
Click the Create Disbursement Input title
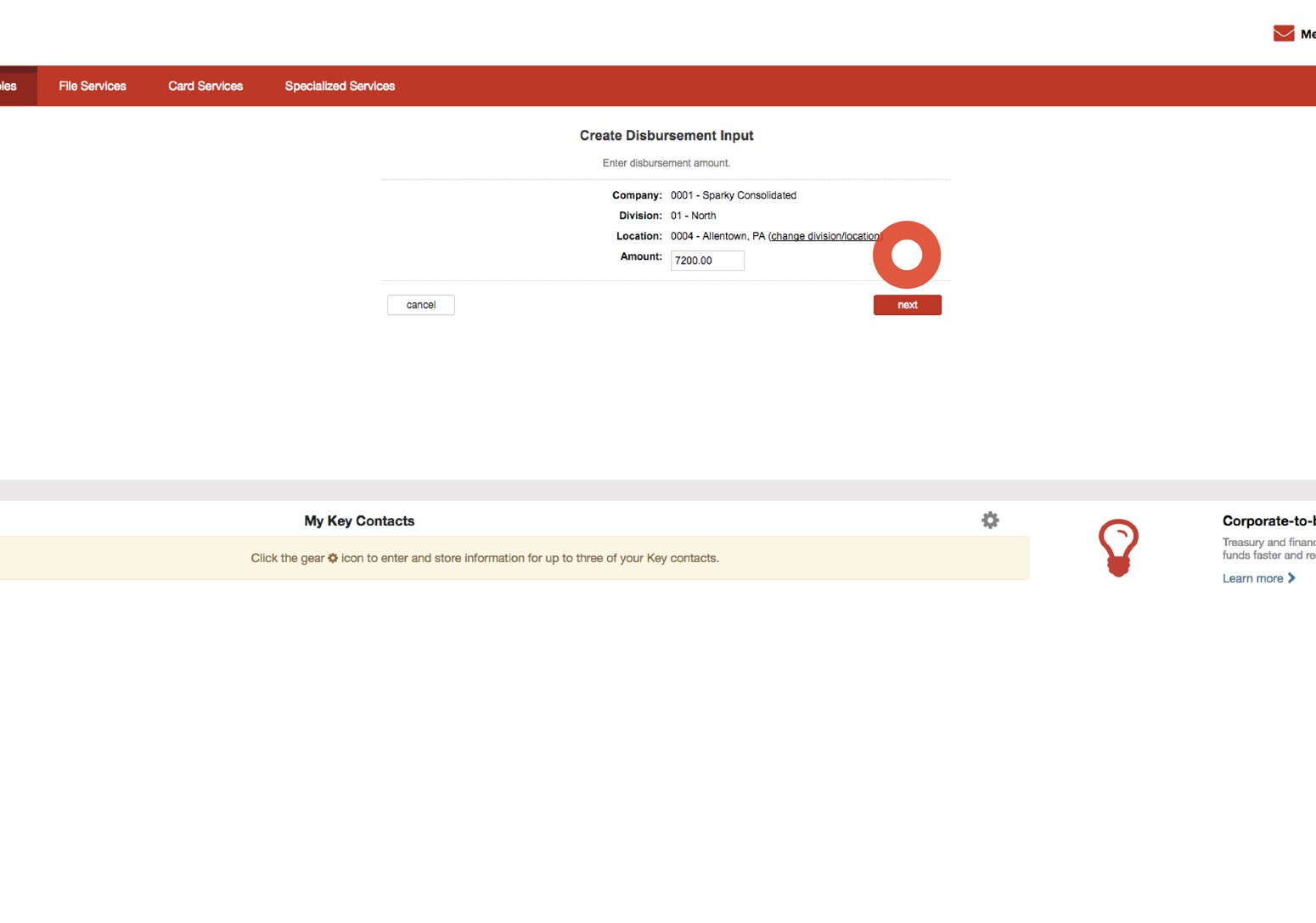click(666, 135)
